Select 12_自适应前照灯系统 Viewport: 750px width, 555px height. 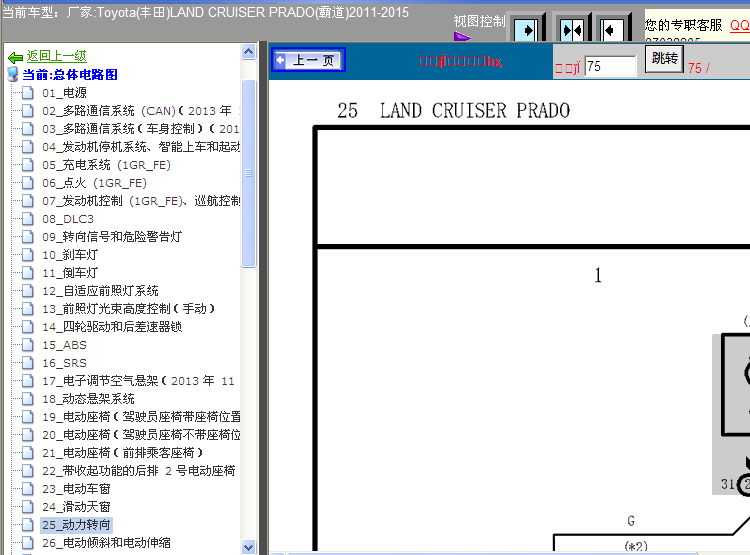coord(100,291)
